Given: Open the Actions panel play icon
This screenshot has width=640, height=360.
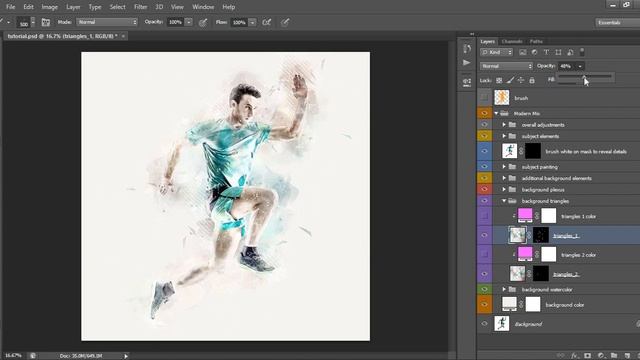Looking at the screenshot, I should click(x=467, y=62).
